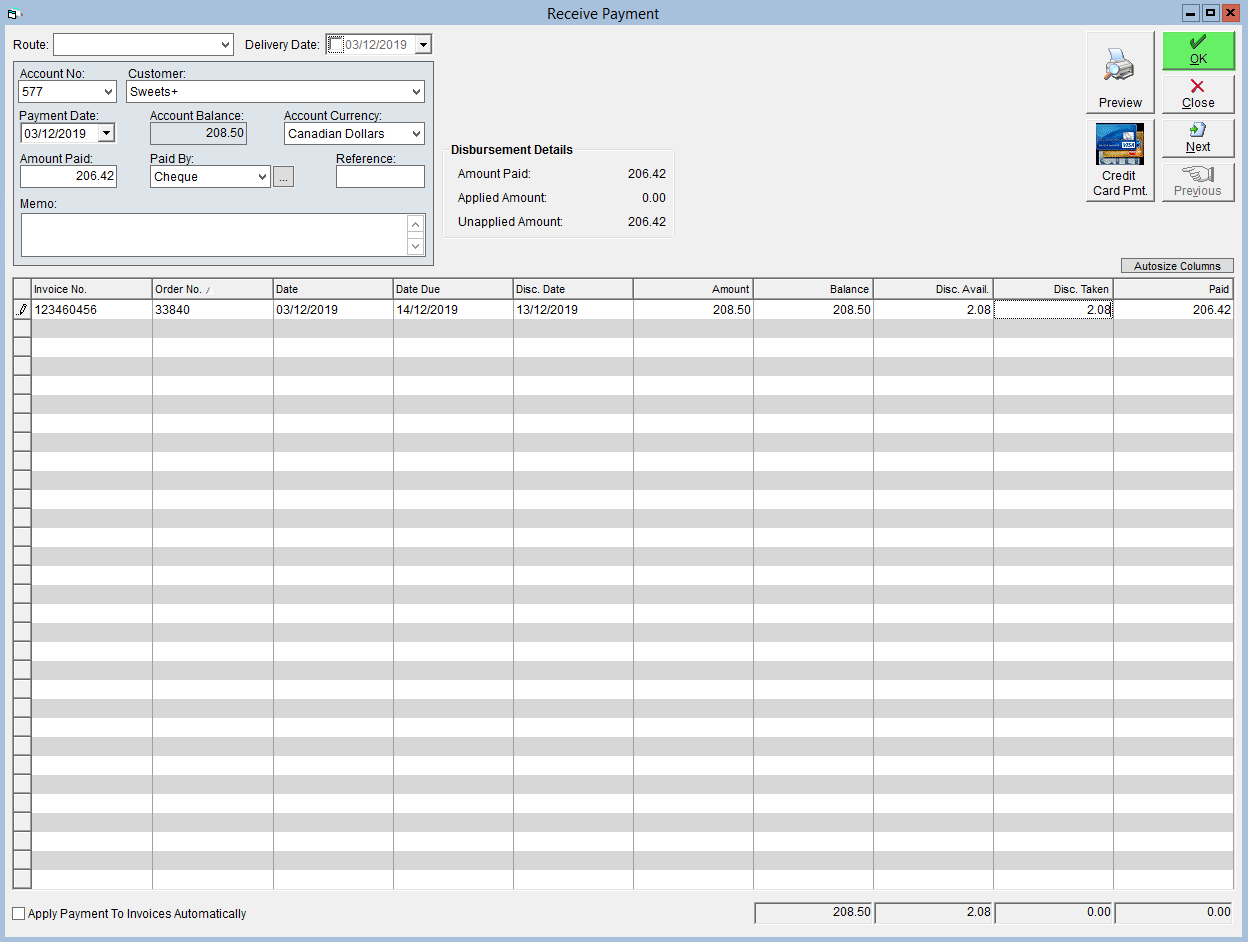The image size is (1248, 942).
Task: Click into the Reference input field
Action: pos(380,177)
